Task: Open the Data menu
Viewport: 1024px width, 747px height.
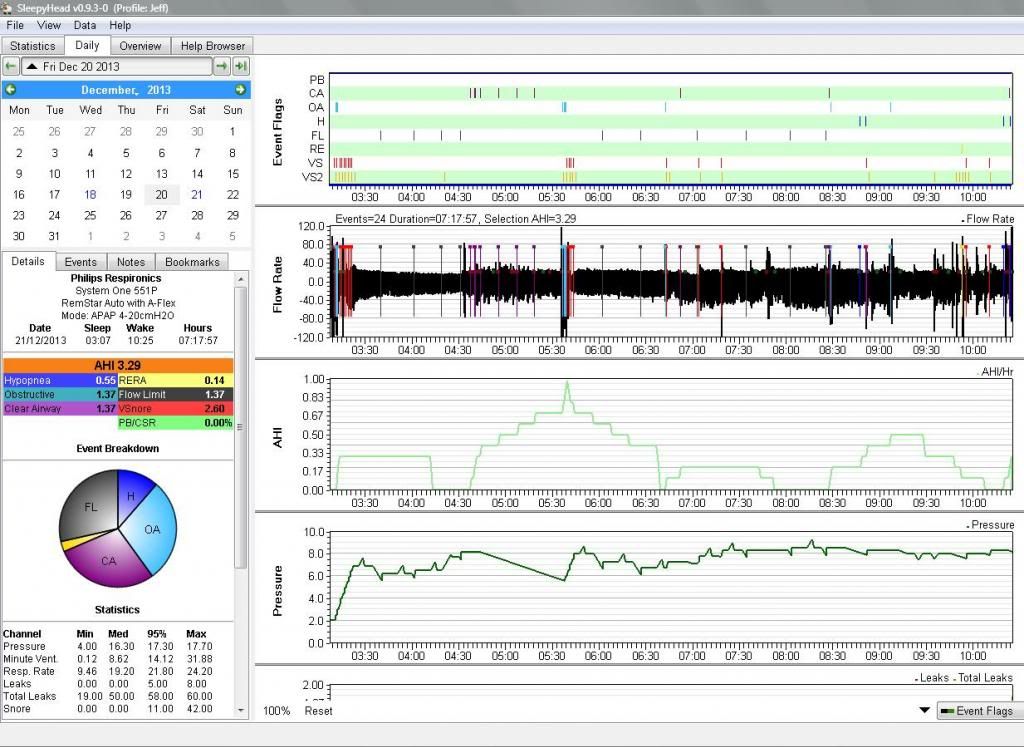Action: click(85, 25)
